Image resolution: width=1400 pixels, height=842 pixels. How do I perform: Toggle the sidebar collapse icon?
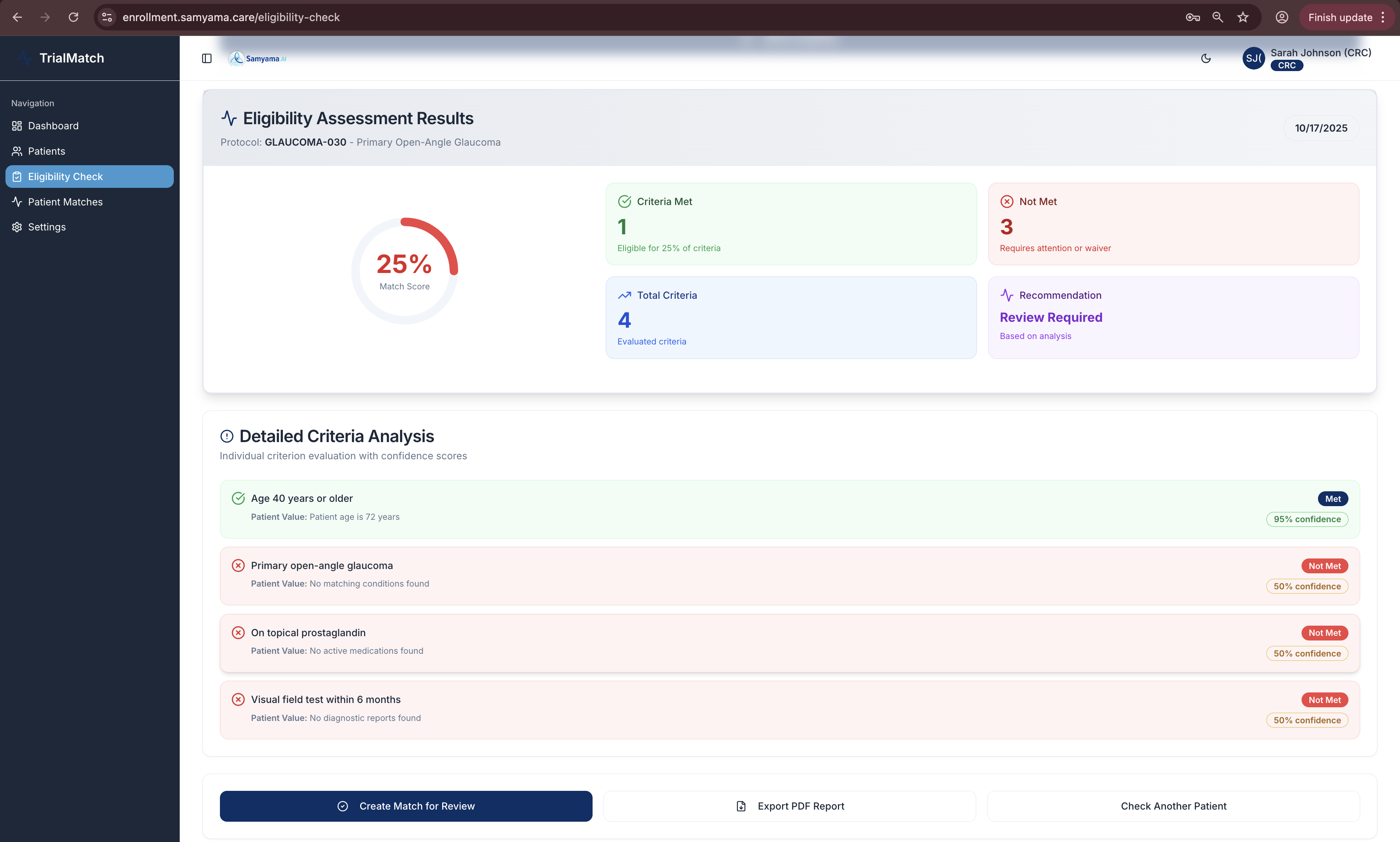(207, 59)
